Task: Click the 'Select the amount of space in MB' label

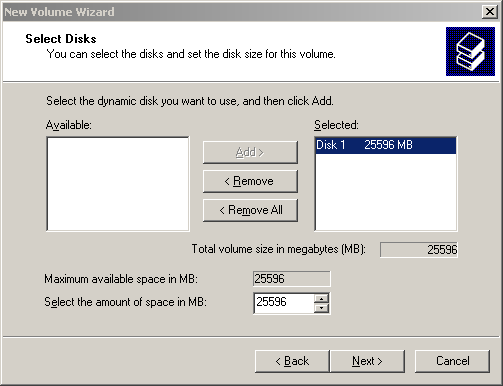Action: point(125,302)
